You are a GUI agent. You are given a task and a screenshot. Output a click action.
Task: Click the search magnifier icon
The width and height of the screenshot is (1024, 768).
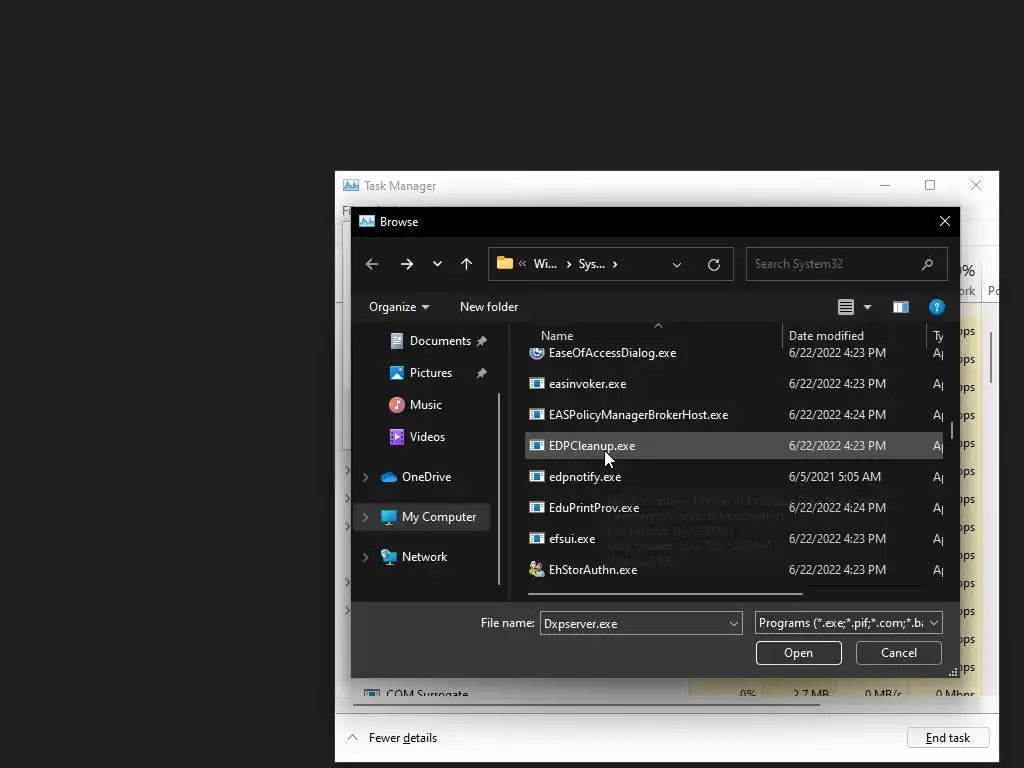tap(927, 264)
